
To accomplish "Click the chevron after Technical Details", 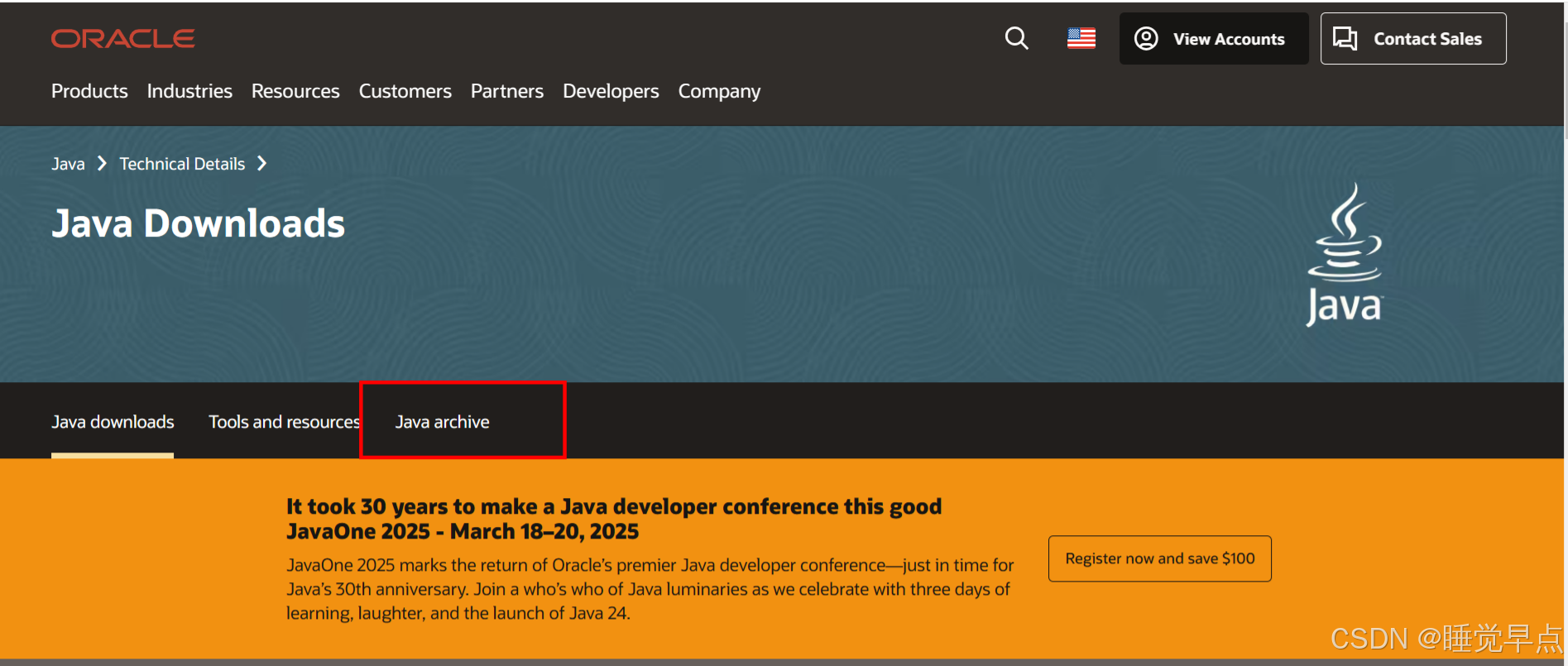I will pyautogui.click(x=261, y=164).
